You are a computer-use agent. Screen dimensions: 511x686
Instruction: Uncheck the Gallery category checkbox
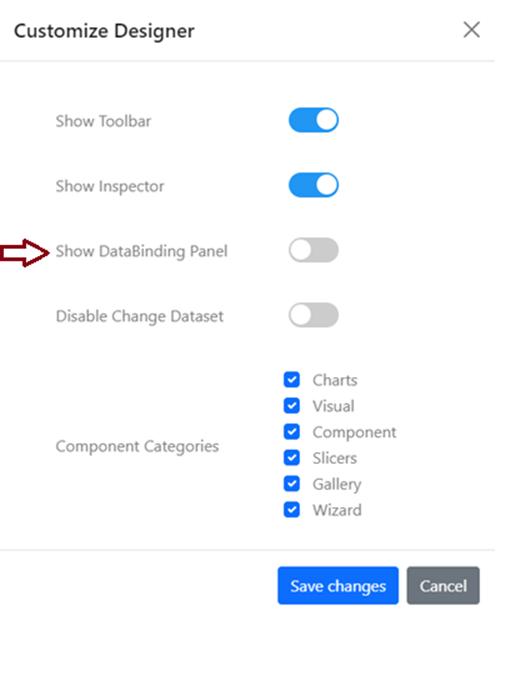(x=291, y=483)
